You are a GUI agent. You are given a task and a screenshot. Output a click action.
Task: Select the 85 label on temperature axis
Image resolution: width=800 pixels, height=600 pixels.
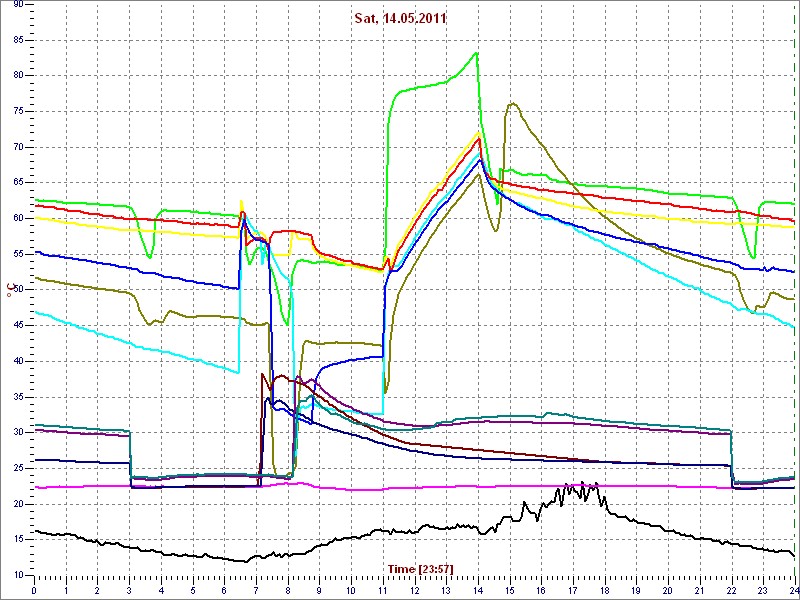16,40
